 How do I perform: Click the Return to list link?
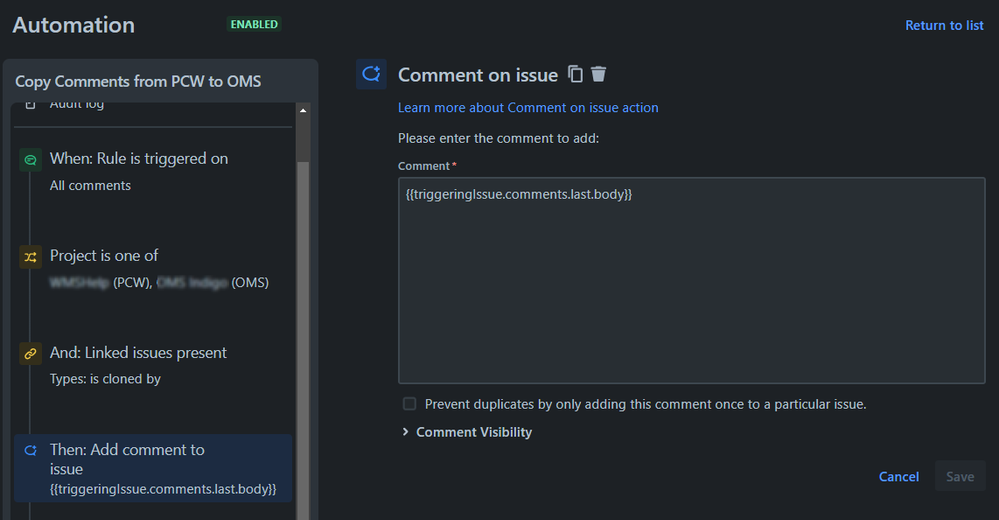click(x=944, y=25)
